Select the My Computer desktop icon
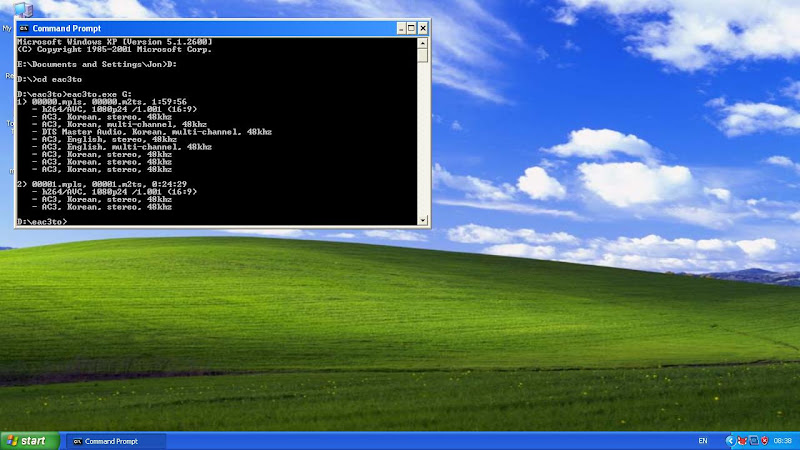The width and height of the screenshot is (800, 450). pyautogui.click(x=22, y=9)
